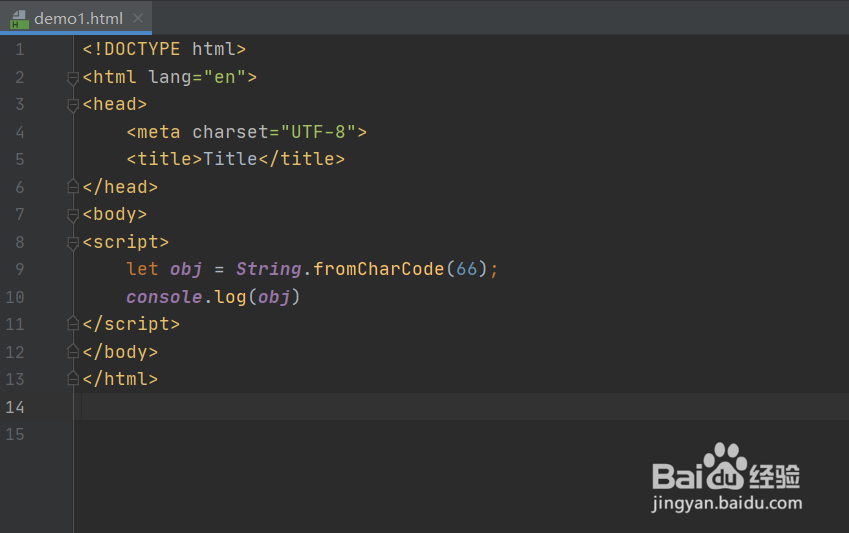Collapse the <head> fold marker on line 3
The height and width of the screenshot is (533, 849).
click(73, 105)
